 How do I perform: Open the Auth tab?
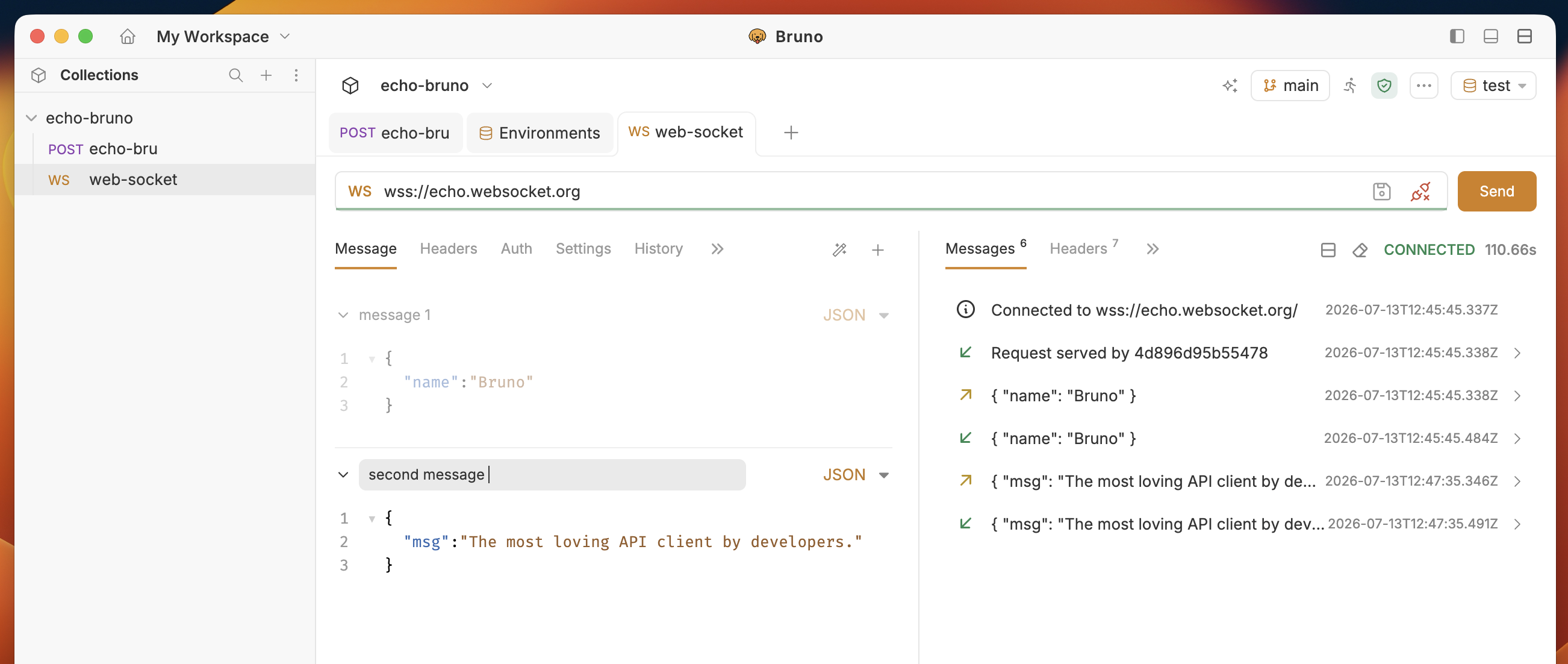(516, 248)
